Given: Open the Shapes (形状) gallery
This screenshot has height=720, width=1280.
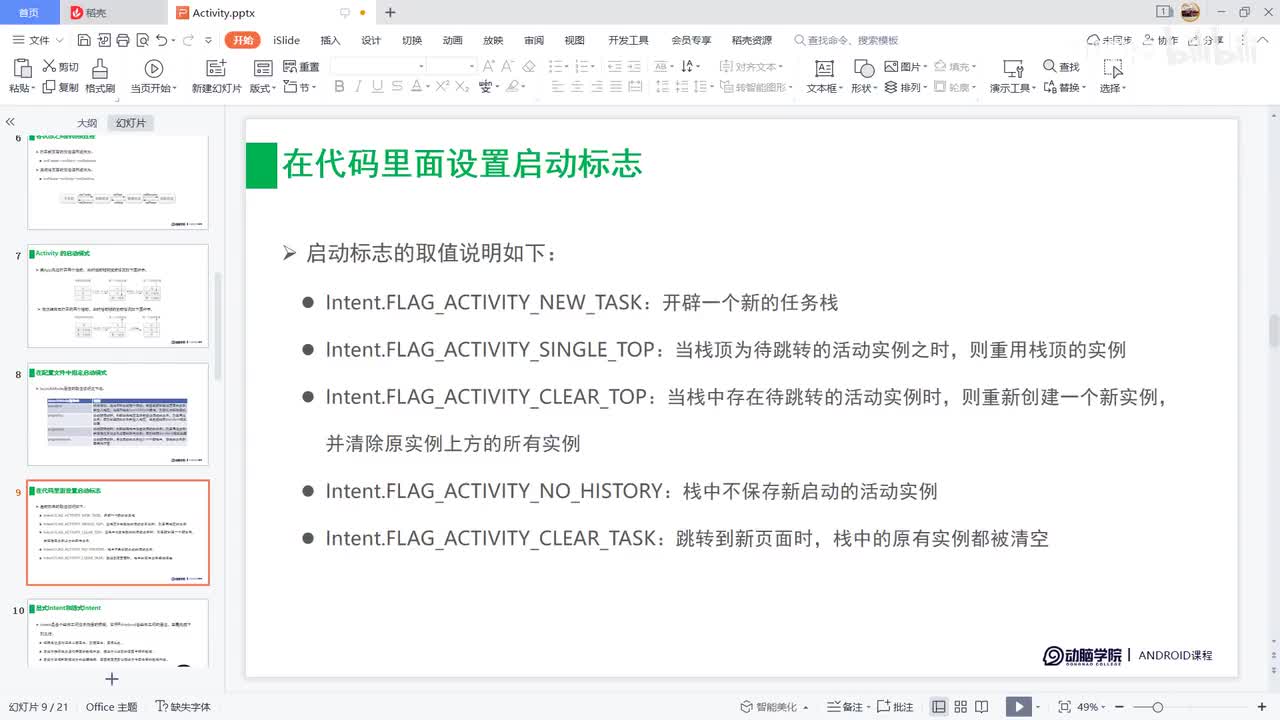Looking at the screenshot, I should tap(863, 76).
